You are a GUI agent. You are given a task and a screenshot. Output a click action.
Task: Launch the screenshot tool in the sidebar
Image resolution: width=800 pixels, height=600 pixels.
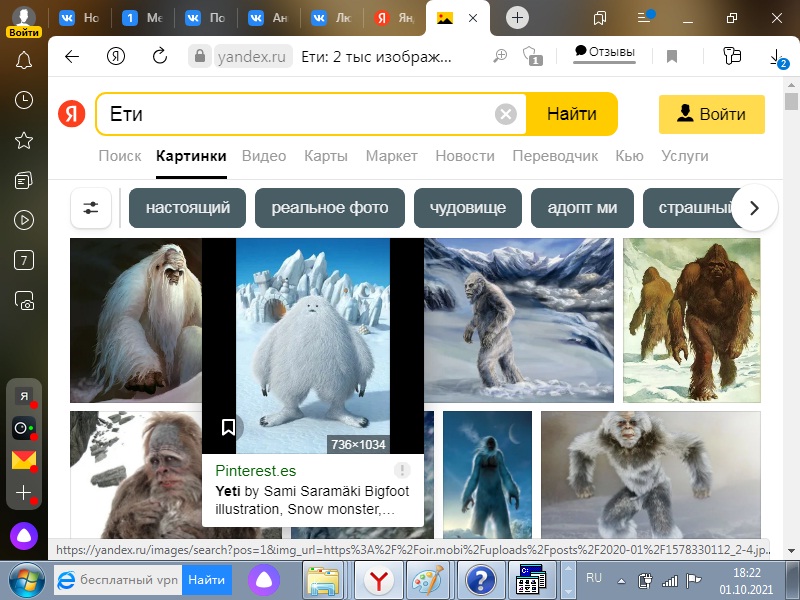tap(24, 301)
